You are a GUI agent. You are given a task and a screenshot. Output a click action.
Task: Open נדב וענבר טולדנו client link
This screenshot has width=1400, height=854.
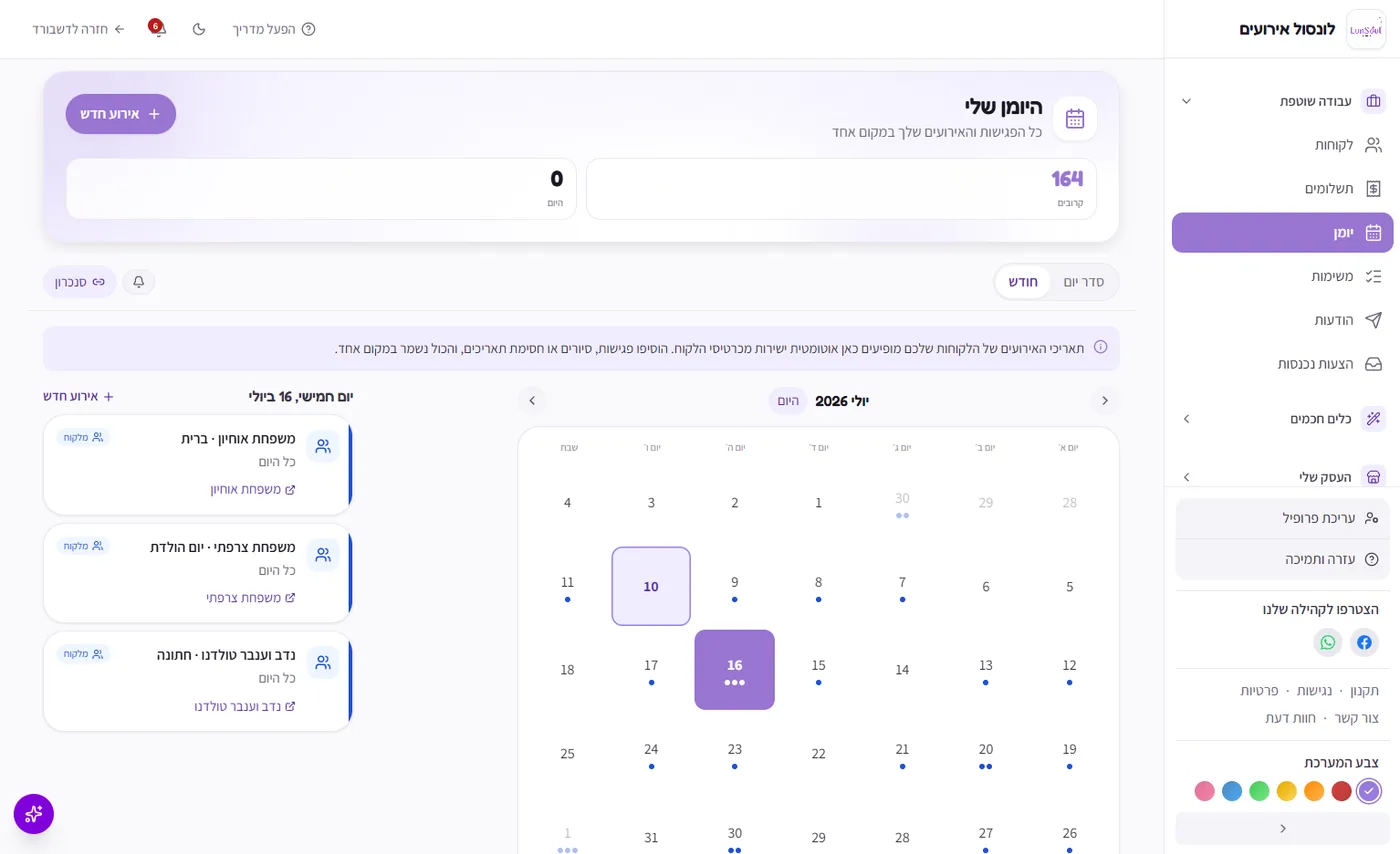245,707
